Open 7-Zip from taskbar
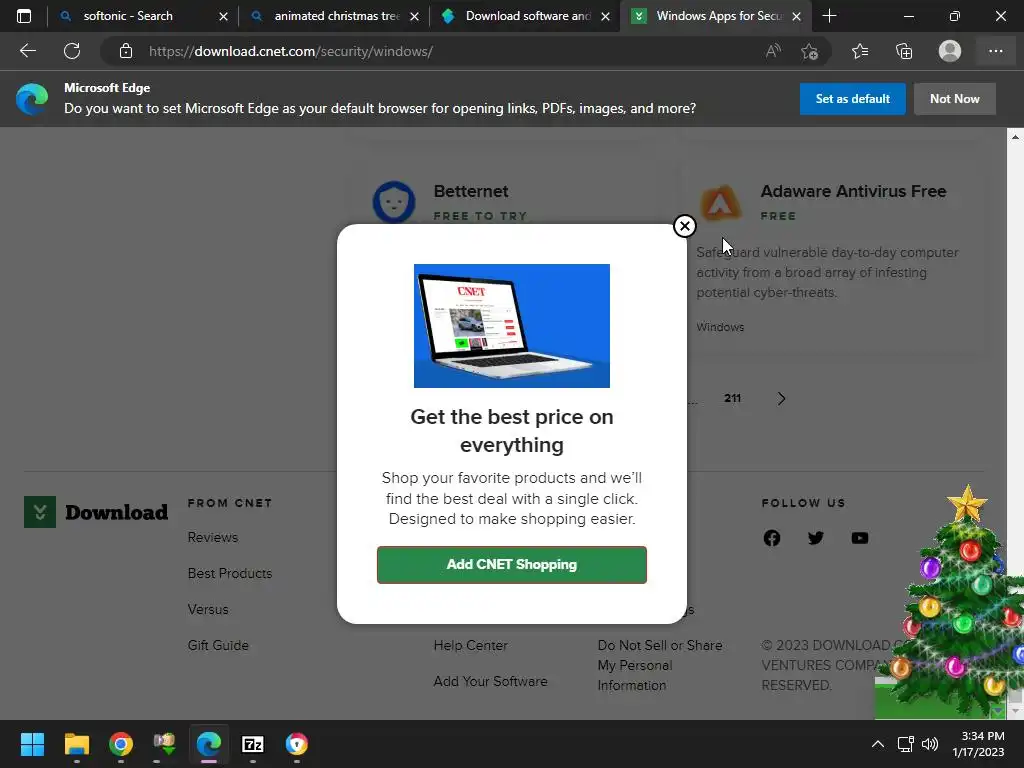 click(253, 744)
